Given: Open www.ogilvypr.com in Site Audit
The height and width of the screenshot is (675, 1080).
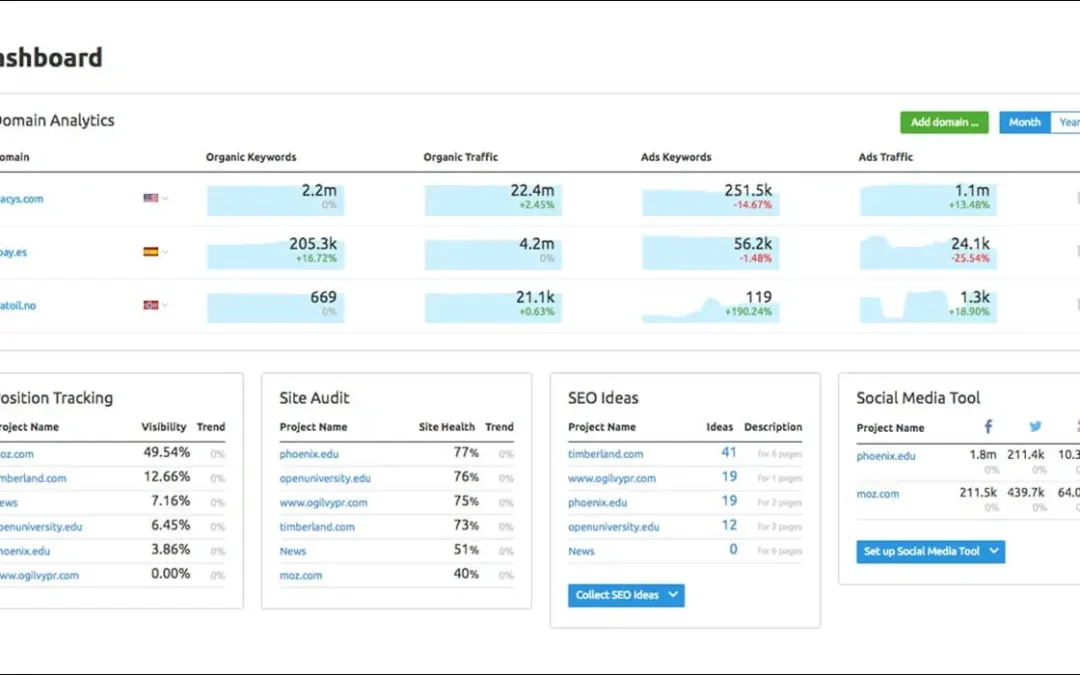Looking at the screenshot, I should tap(323, 503).
